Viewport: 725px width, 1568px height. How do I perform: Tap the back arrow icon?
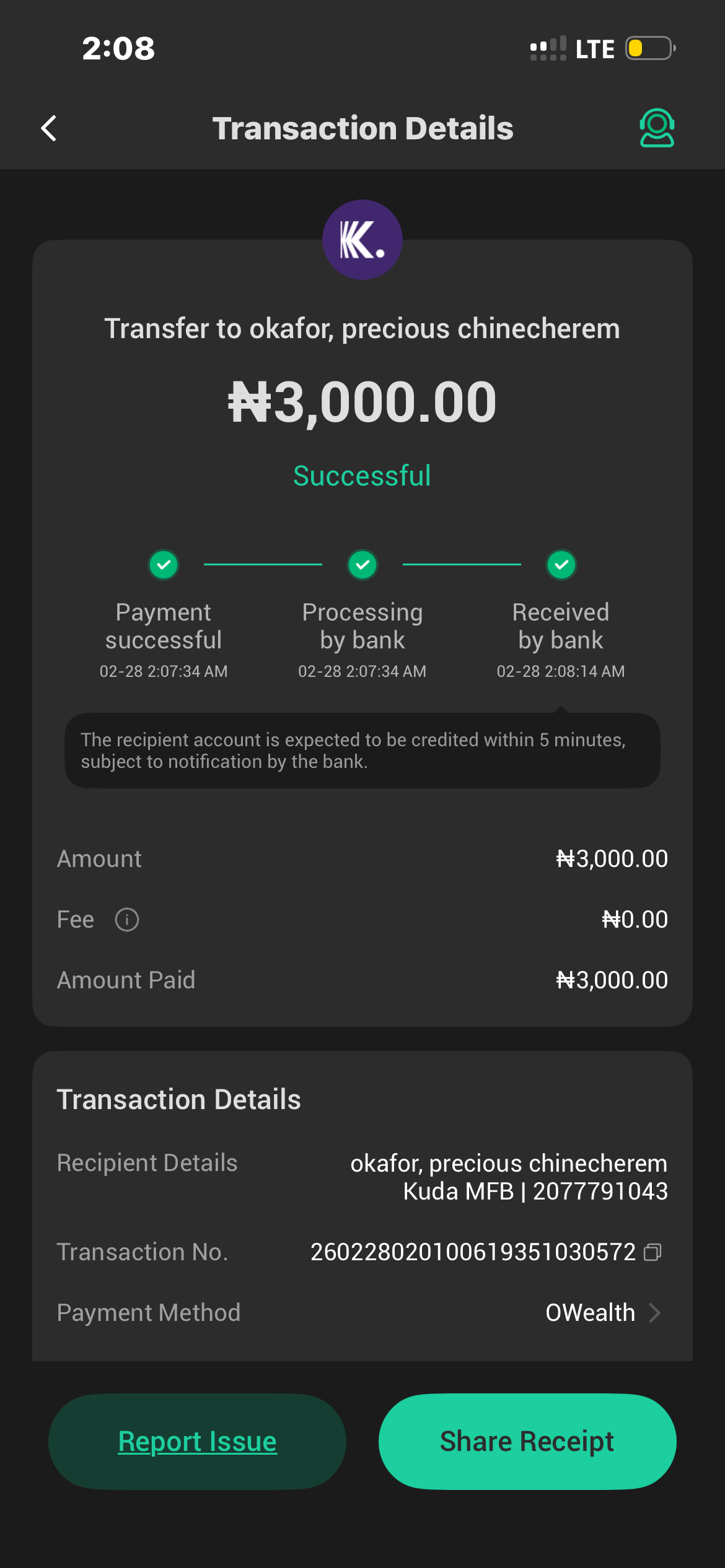[49, 128]
